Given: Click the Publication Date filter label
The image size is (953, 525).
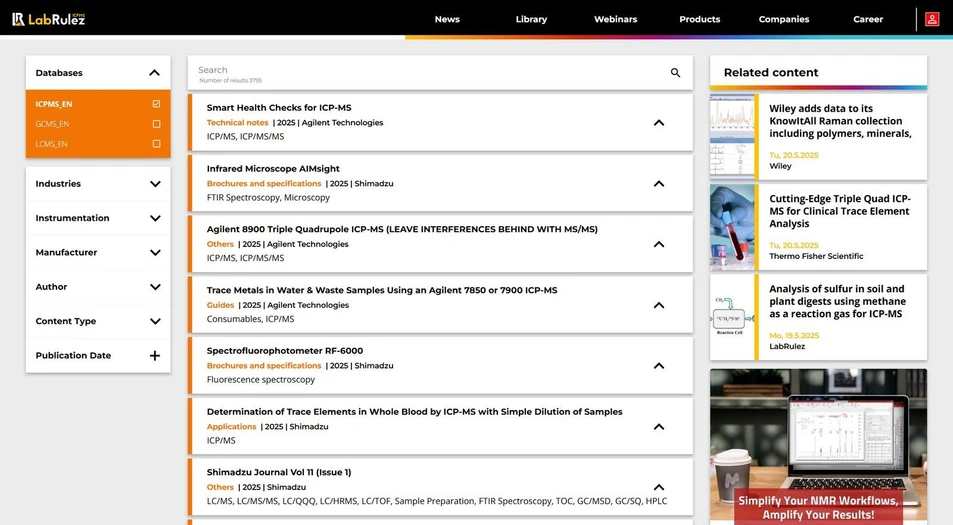Looking at the screenshot, I should pos(73,355).
